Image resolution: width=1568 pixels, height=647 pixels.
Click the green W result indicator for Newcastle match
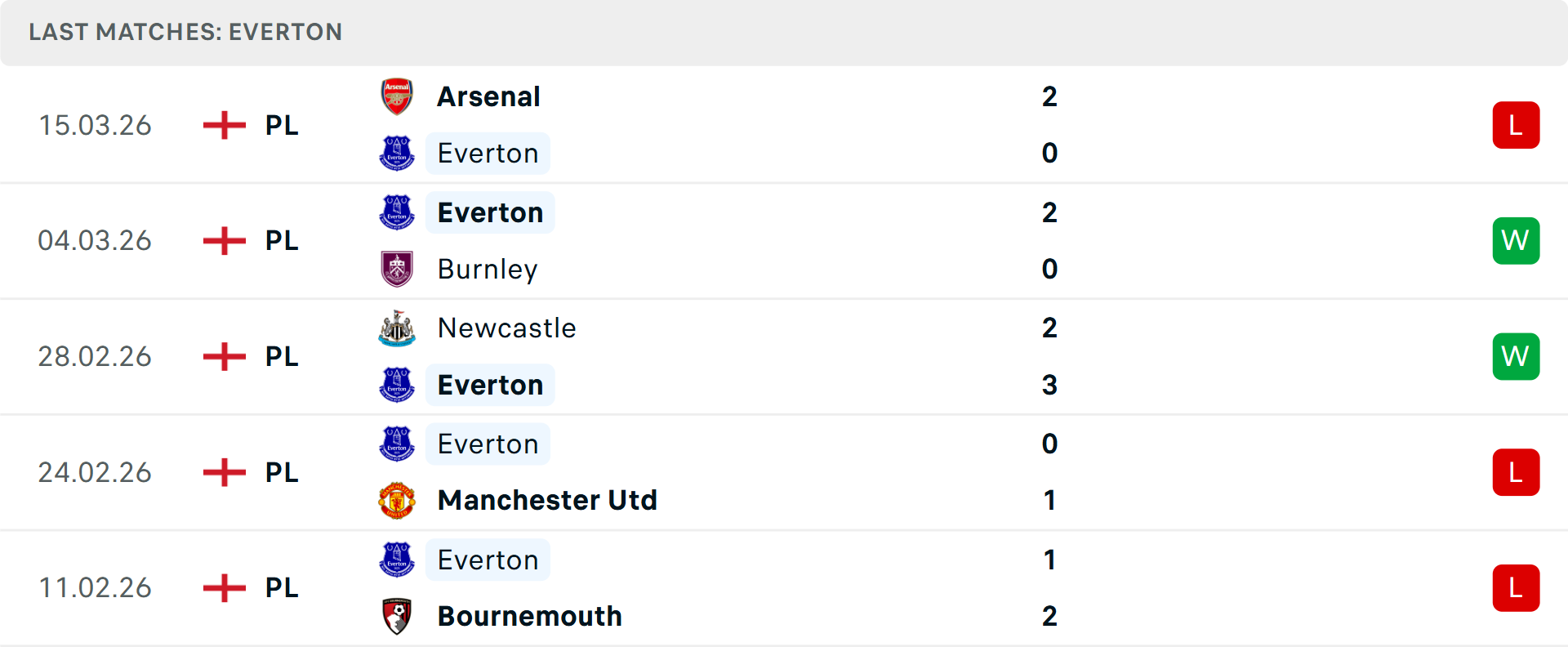(x=1516, y=356)
